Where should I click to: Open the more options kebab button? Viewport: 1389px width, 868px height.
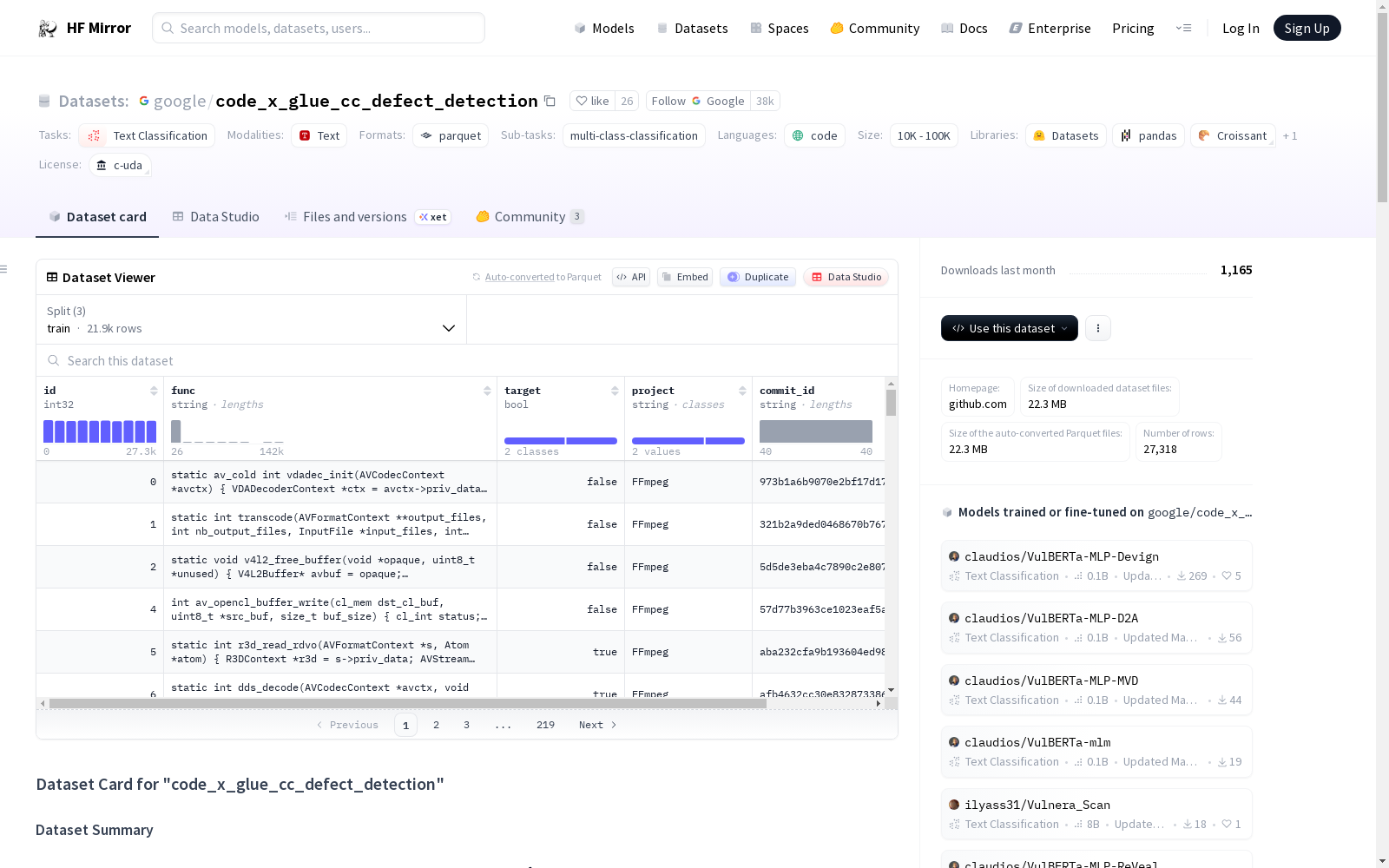[1098, 328]
